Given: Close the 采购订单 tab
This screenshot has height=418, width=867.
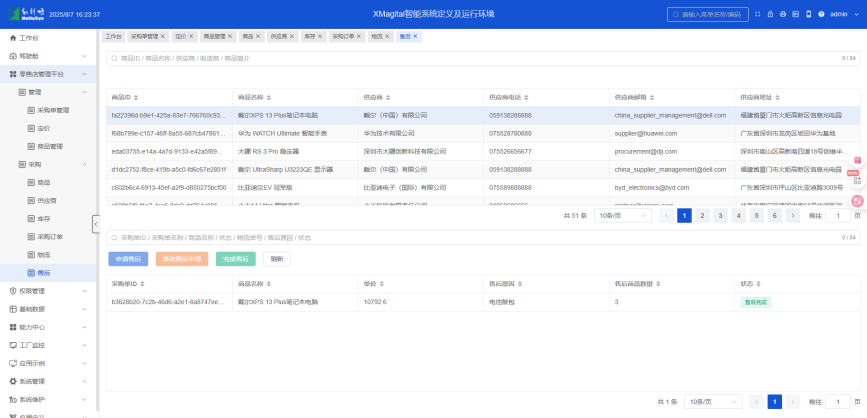Looking at the screenshot, I should 358,36.
